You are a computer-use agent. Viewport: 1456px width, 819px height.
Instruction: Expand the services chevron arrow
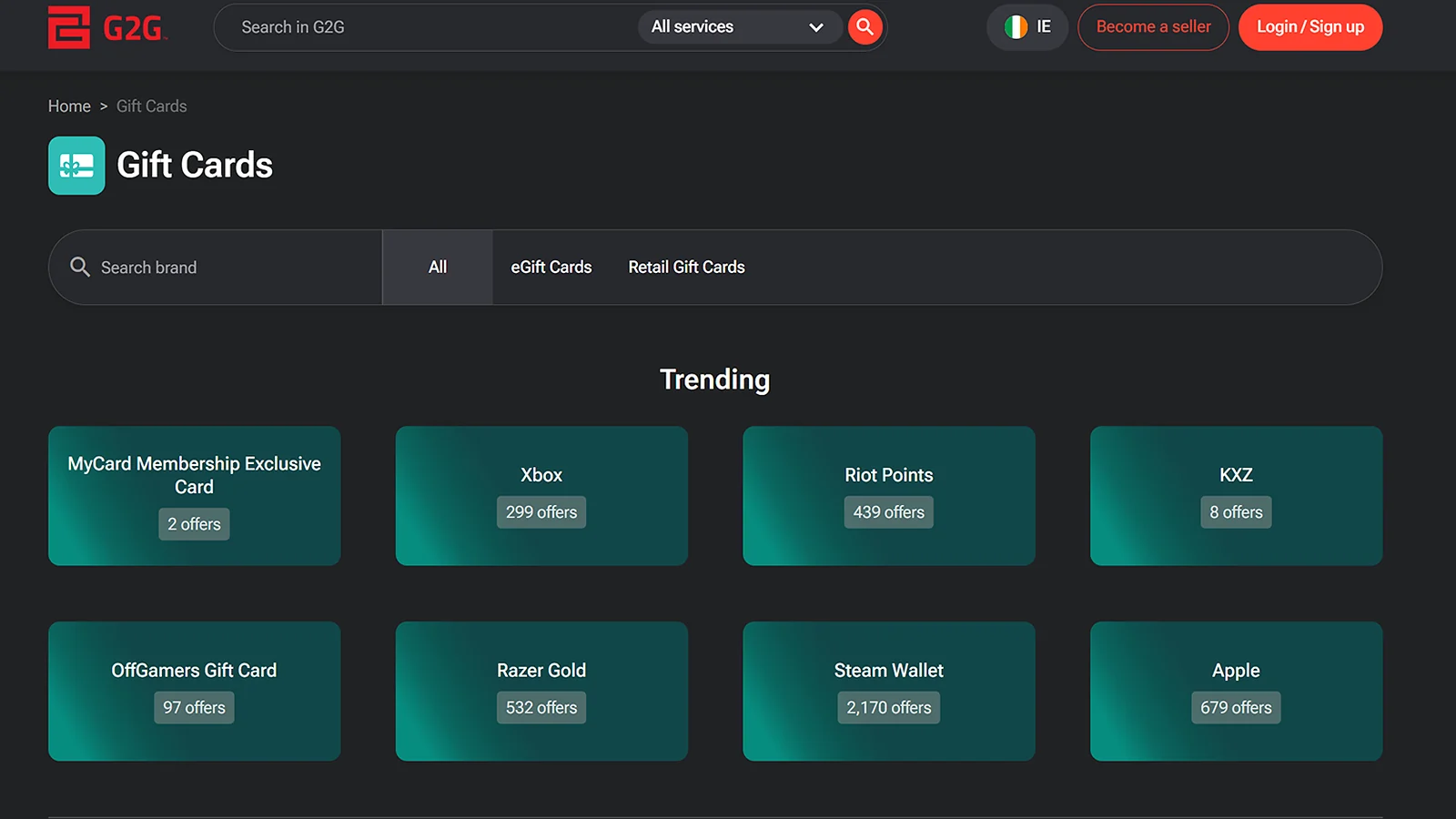tap(815, 27)
